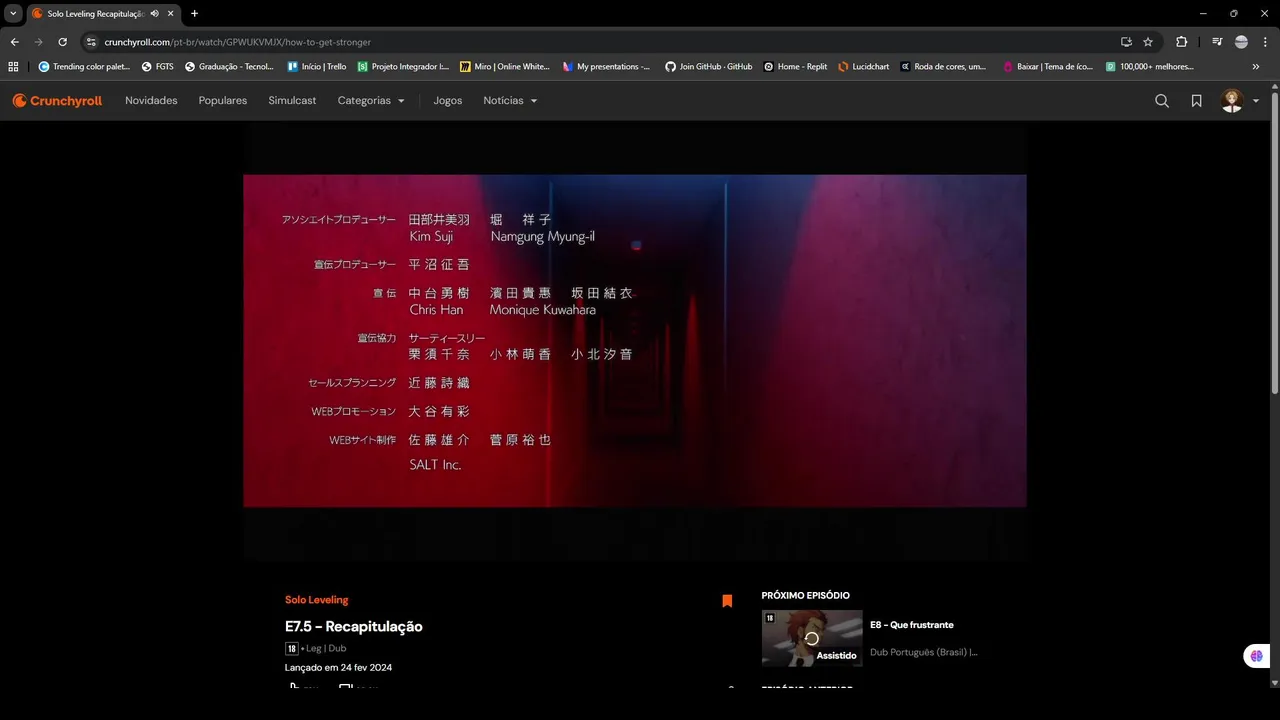
Task: Close the Solo Leveling tab
Action: (171, 14)
